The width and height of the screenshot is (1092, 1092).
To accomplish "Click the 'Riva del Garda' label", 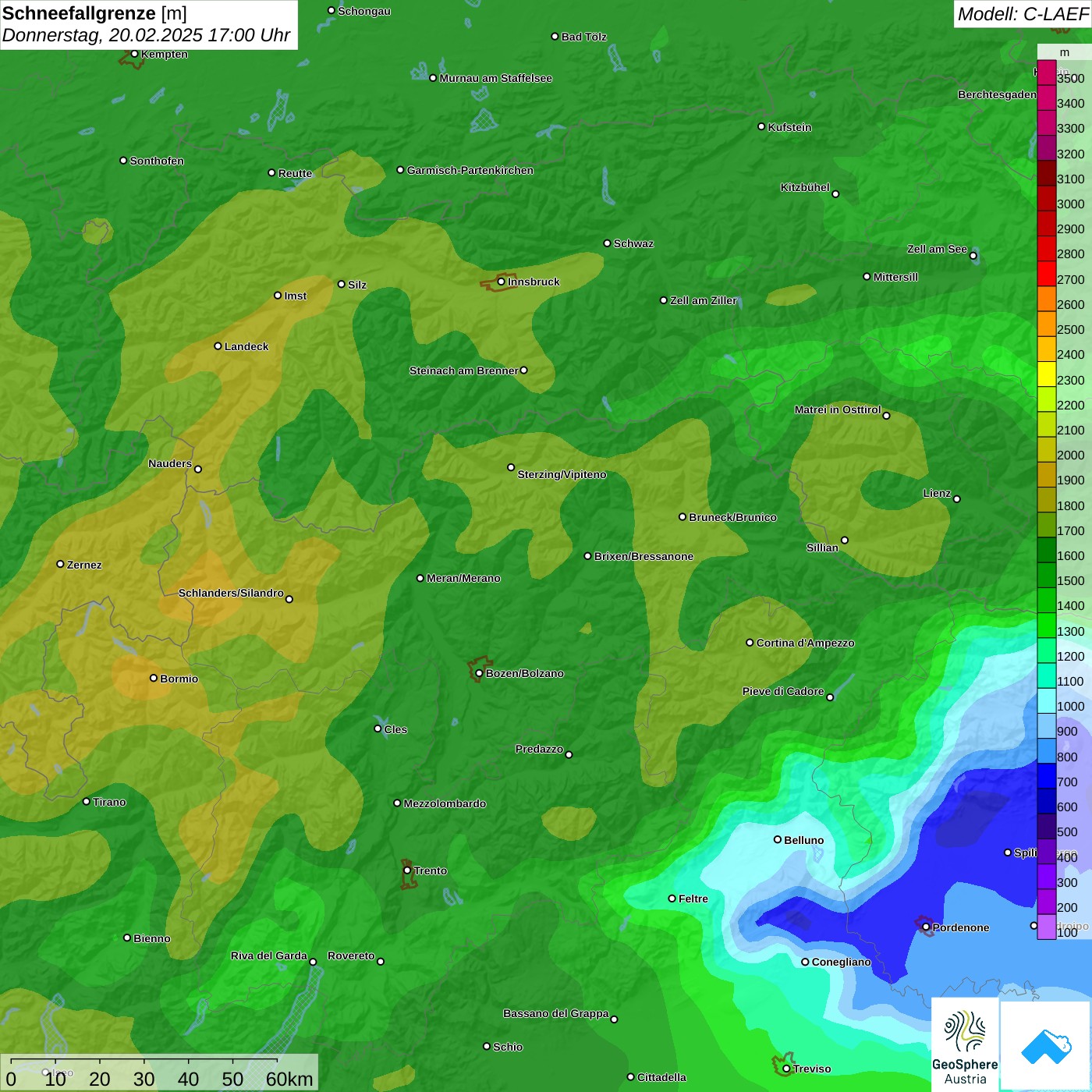I will [x=269, y=955].
